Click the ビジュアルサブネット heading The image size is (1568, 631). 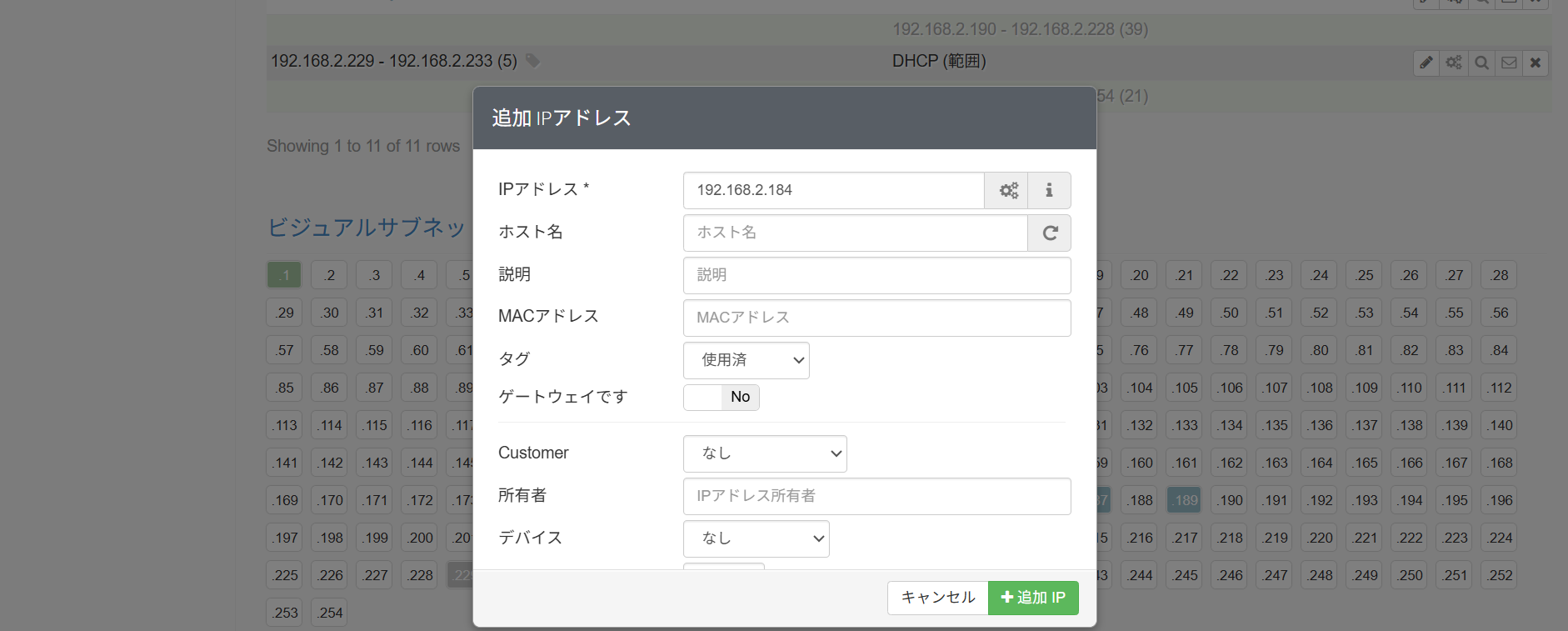(367, 227)
